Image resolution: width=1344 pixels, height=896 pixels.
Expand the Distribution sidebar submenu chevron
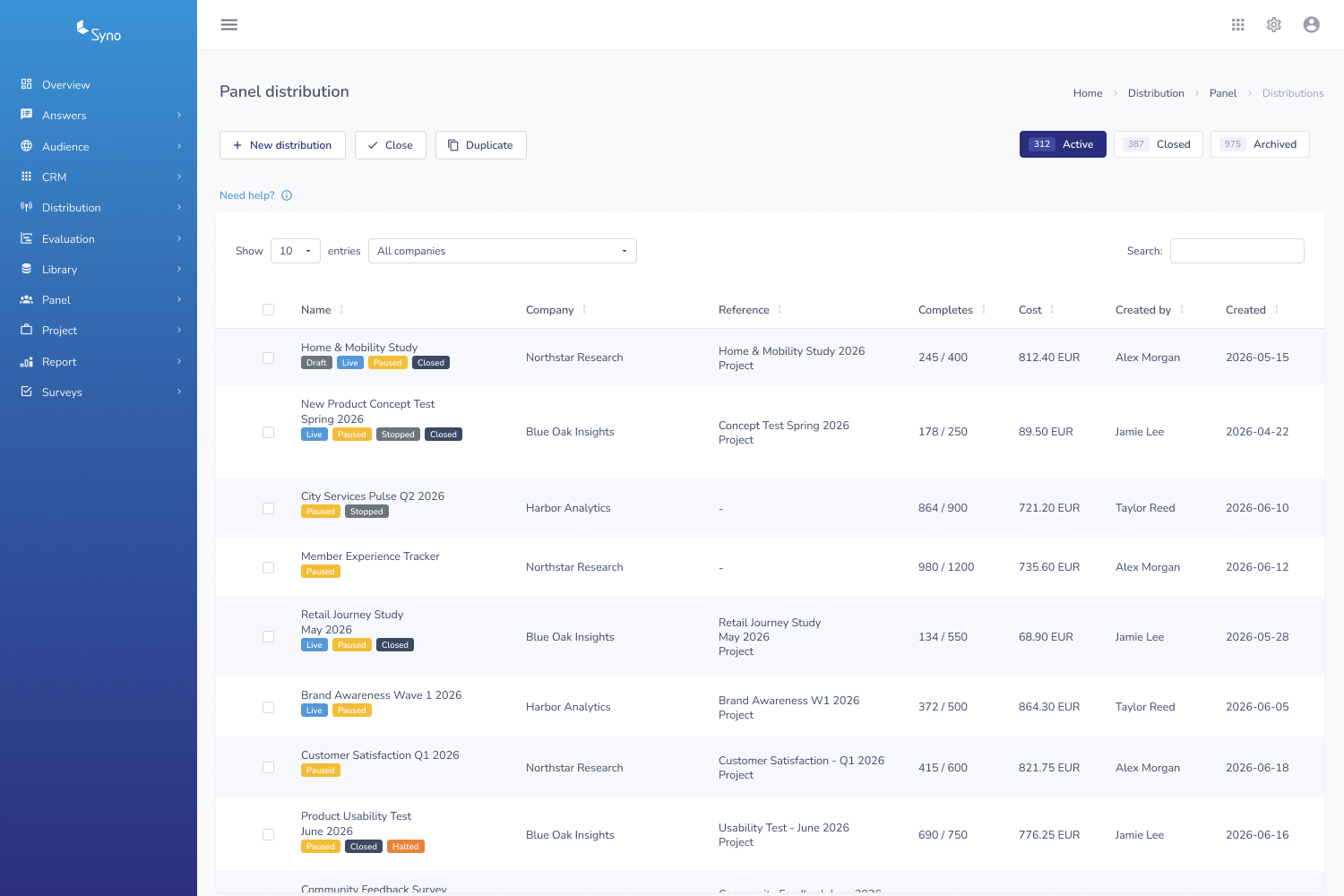click(179, 207)
